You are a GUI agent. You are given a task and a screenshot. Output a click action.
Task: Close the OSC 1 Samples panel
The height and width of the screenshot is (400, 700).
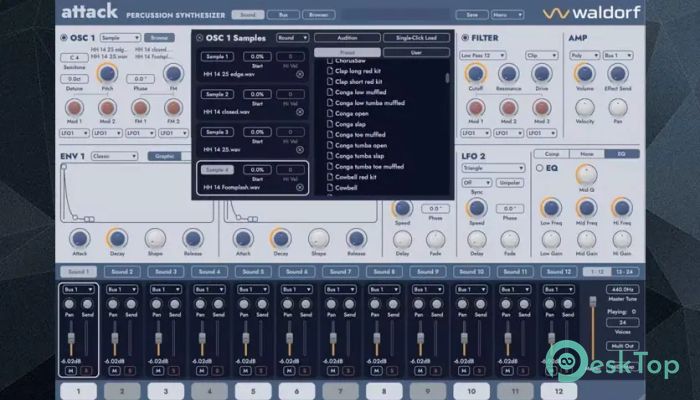click(x=200, y=38)
